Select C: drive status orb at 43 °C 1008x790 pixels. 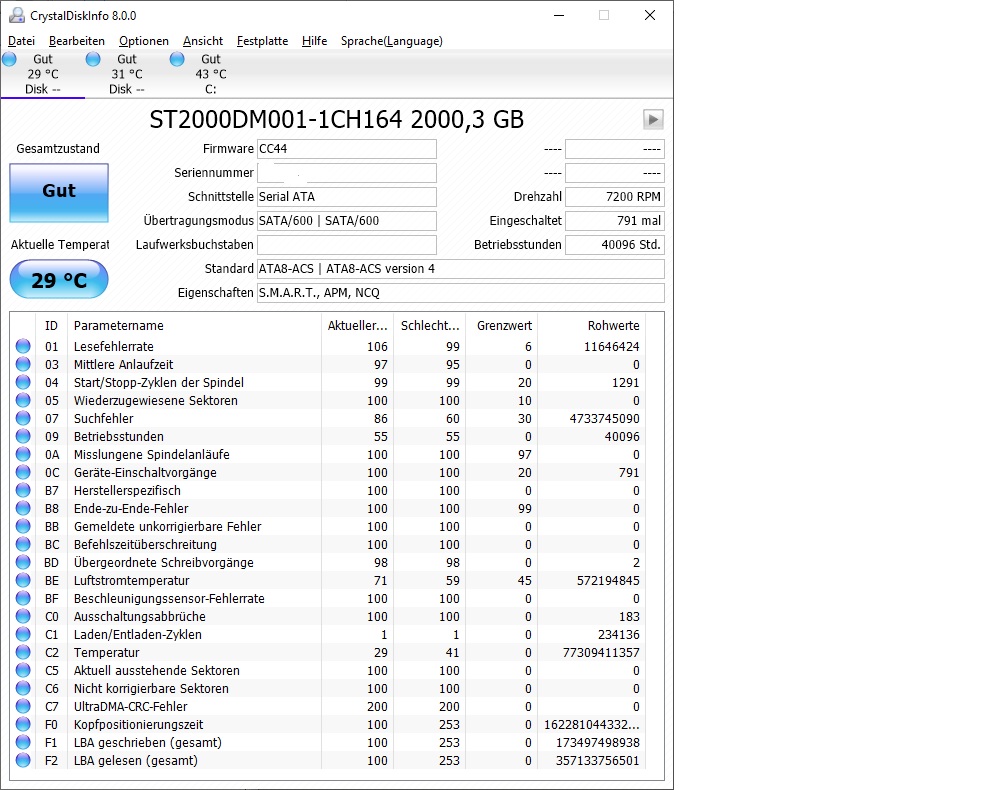click(x=177, y=59)
